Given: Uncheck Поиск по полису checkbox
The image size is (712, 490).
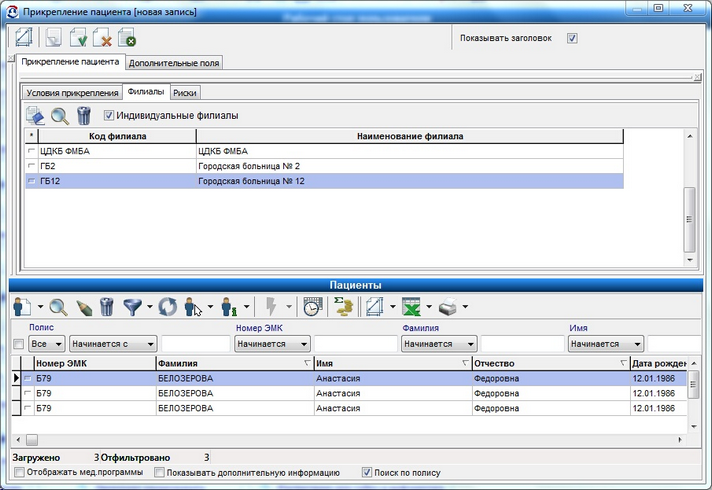Looking at the screenshot, I should tap(367, 472).
